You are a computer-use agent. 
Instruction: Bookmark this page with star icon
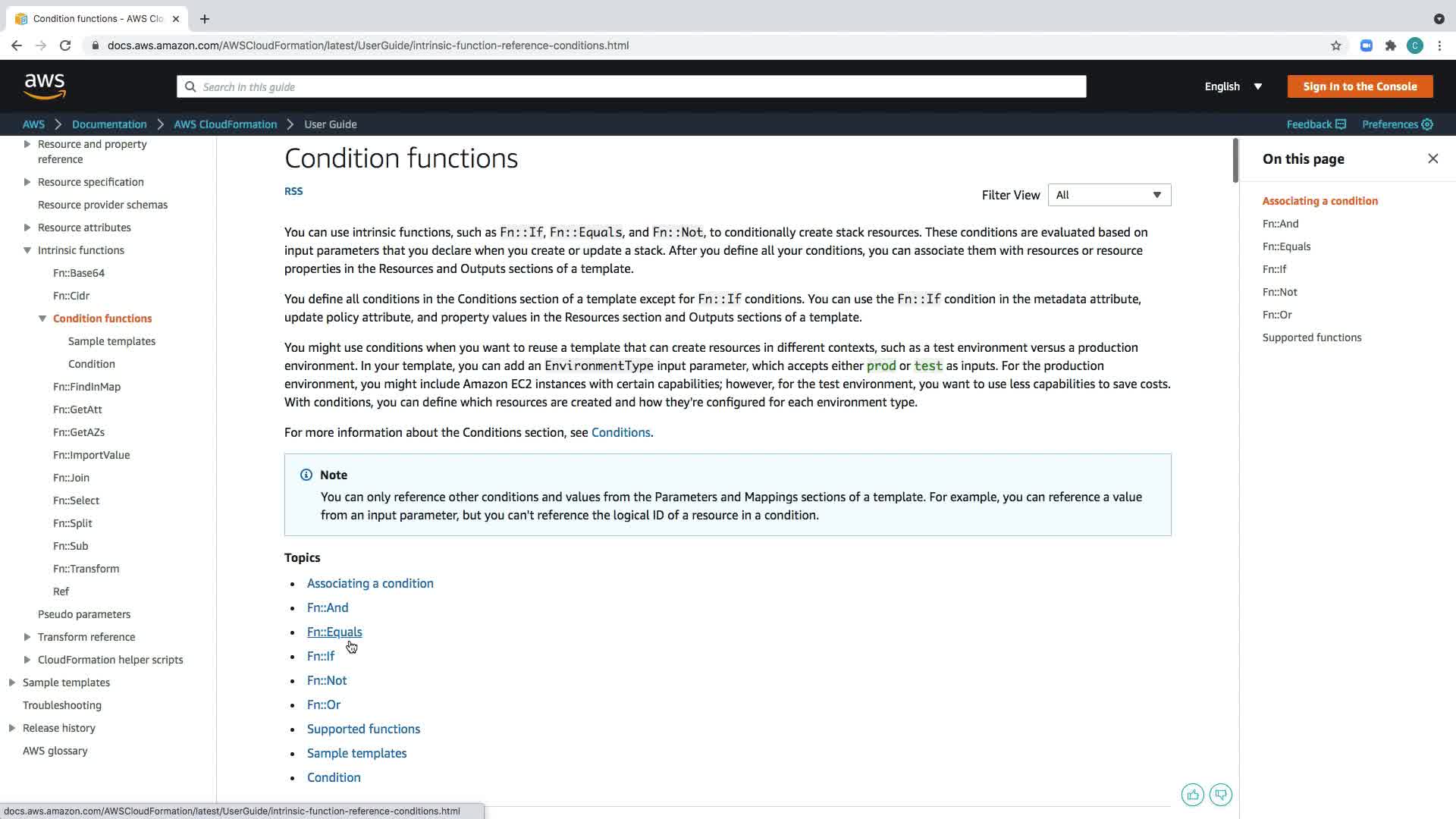click(1336, 45)
